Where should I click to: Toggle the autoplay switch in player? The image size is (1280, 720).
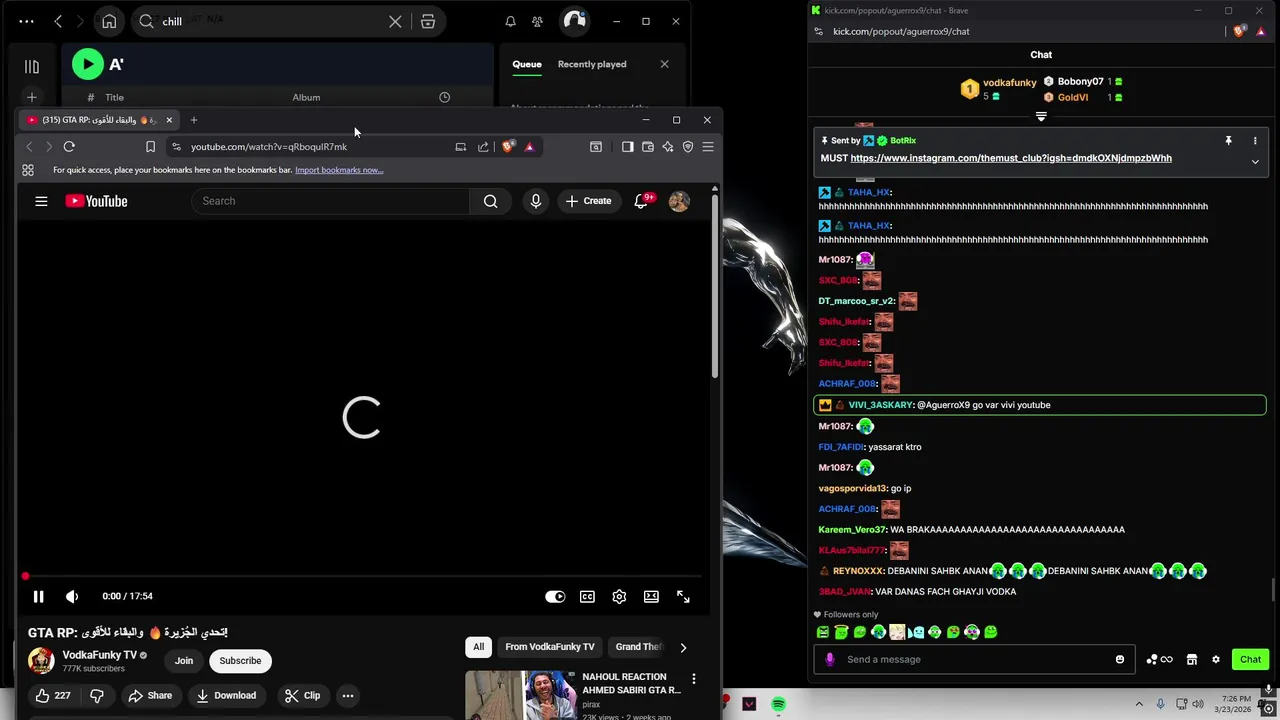(555, 596)
